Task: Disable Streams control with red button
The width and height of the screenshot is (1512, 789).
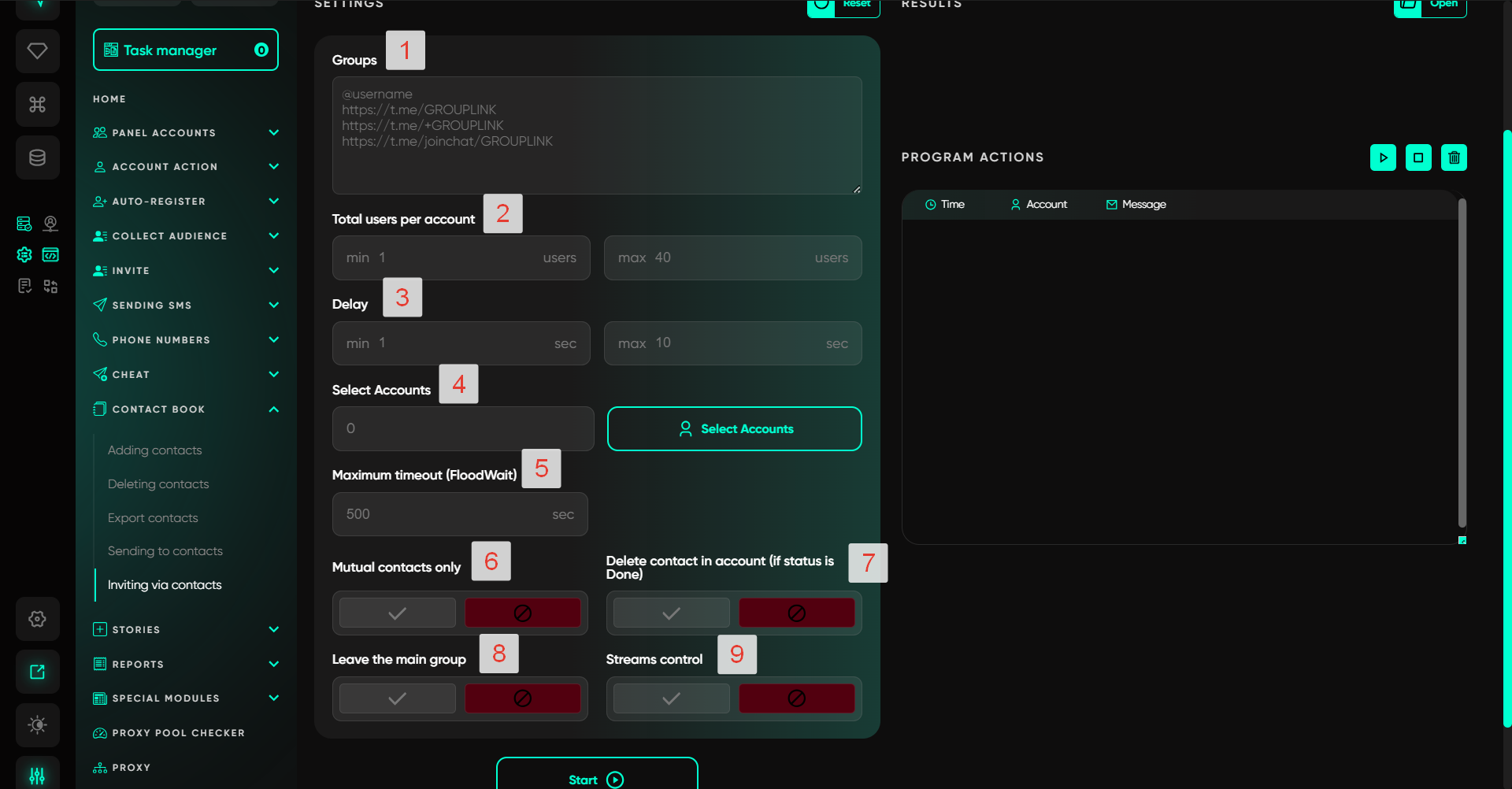Action: 796,698
